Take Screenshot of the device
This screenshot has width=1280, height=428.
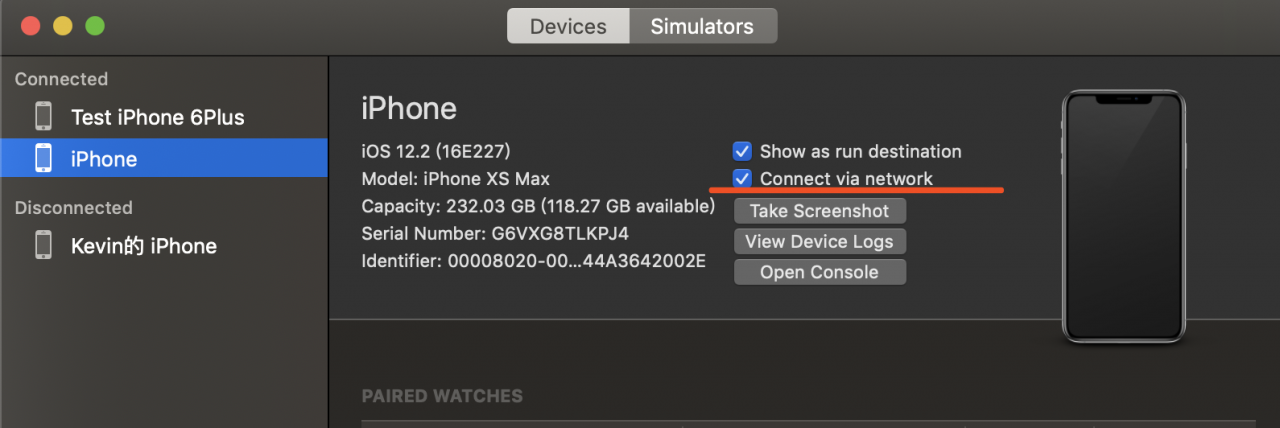[x=820, y=211]
